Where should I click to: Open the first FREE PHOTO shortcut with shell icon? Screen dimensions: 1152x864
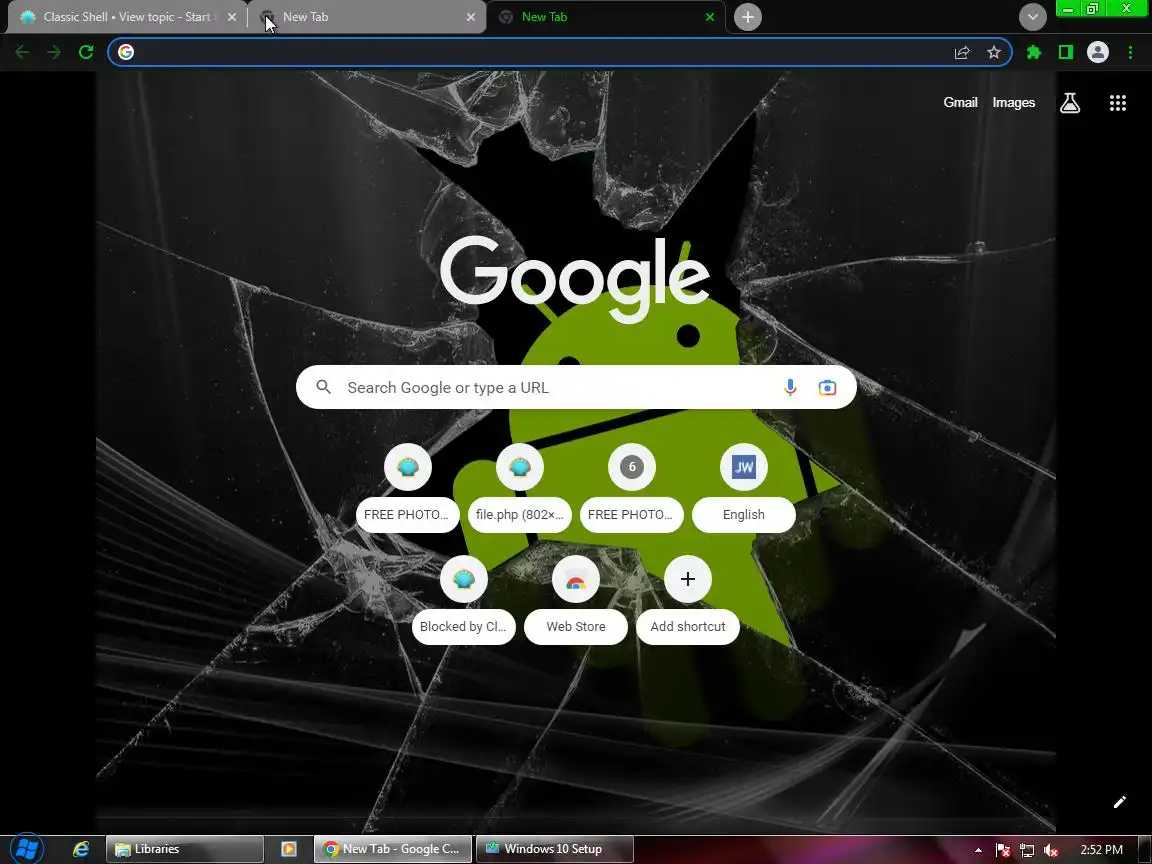pos(408,487)
